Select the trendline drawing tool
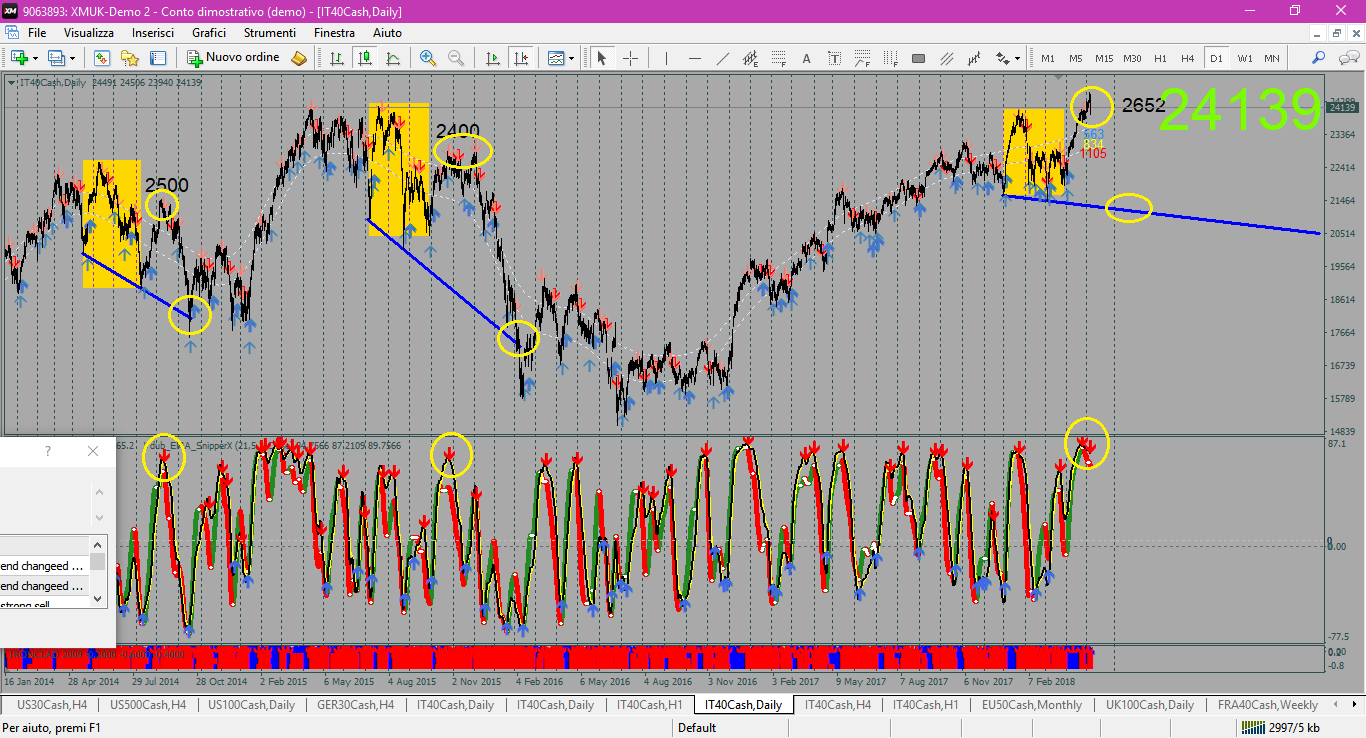 pos(722,58)
